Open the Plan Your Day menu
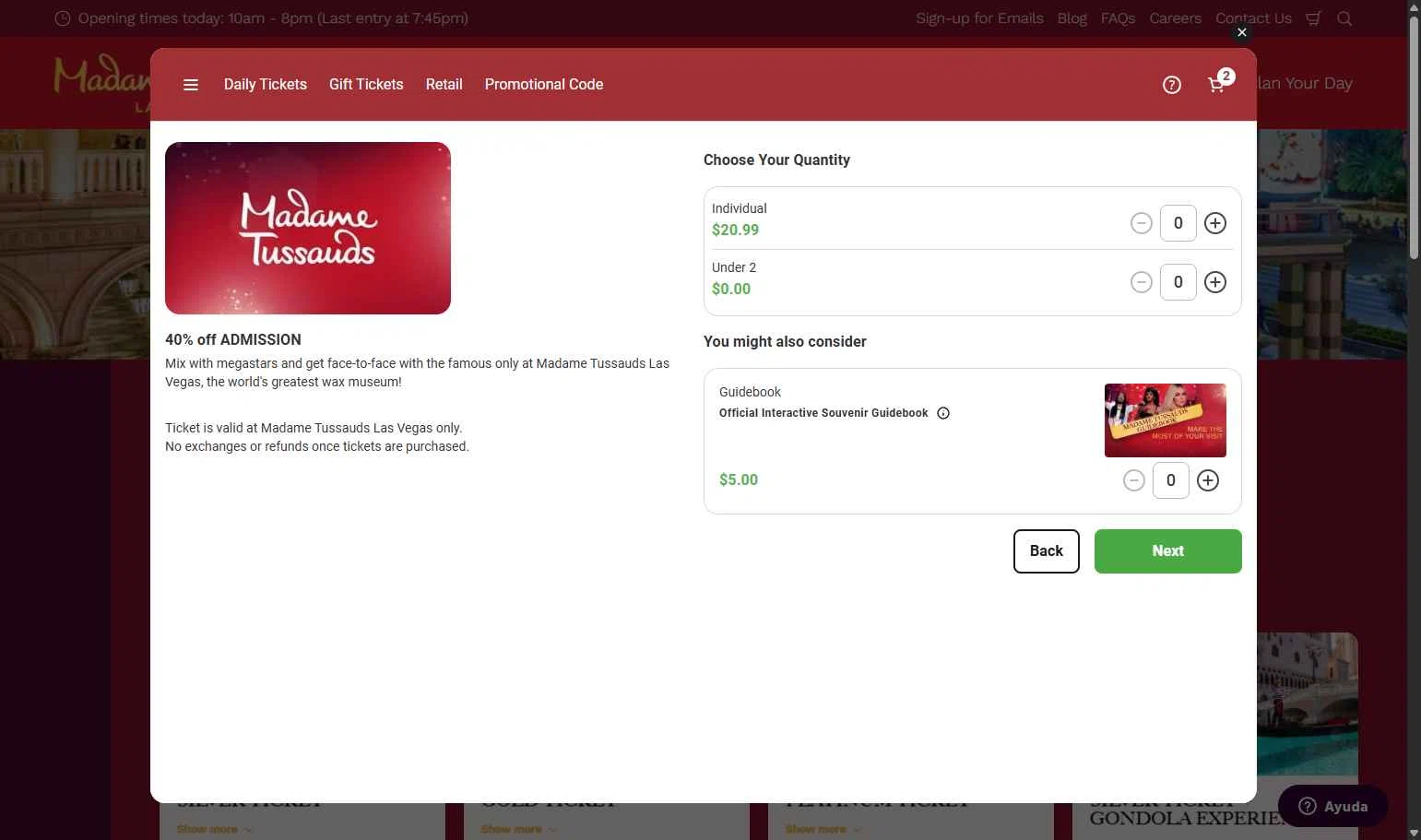 pos(1305,83)
